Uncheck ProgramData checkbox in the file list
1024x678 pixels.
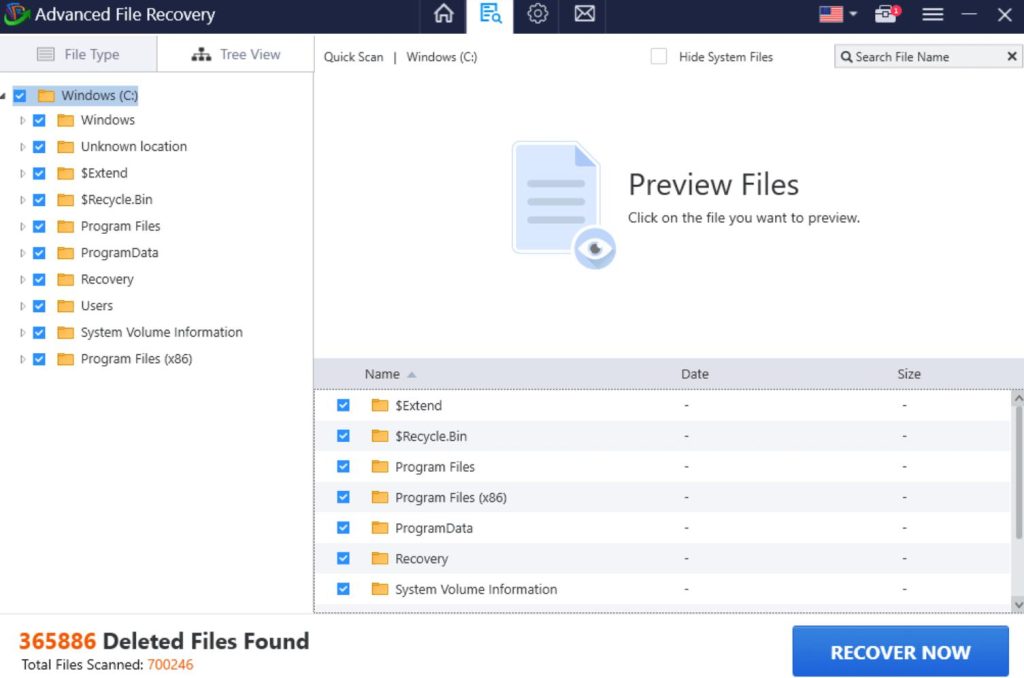pyautogui.click(x=343, y=528)
